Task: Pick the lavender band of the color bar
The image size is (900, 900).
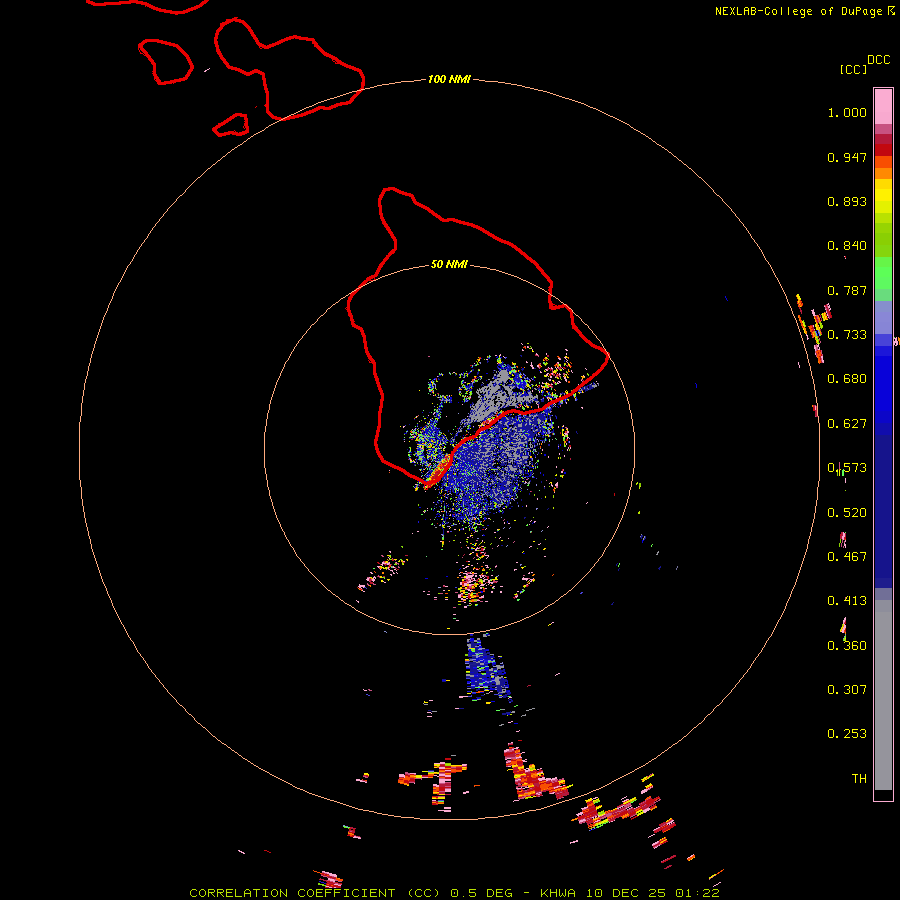Action: click(x=883, y=317)
